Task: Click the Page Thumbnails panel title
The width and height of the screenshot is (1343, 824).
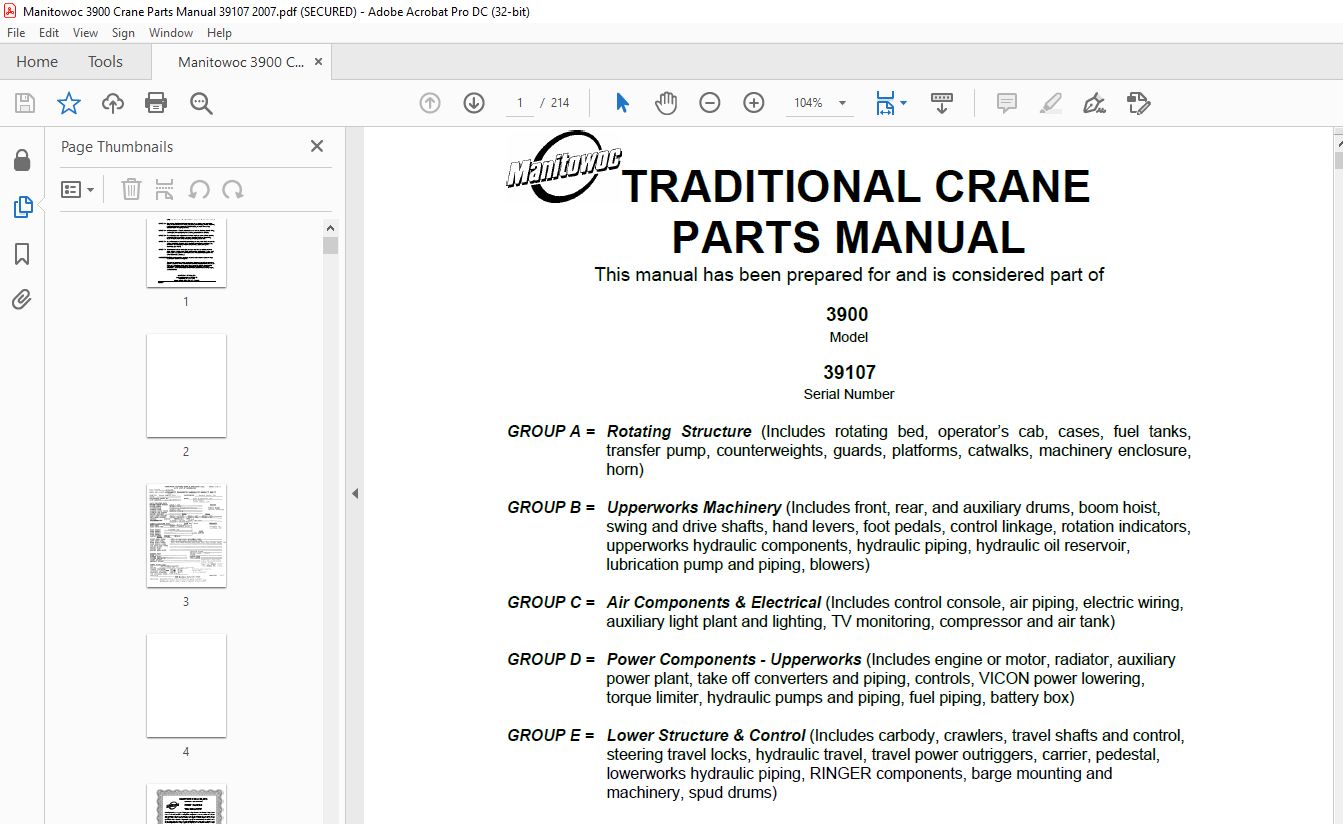Action: [117, 146]
